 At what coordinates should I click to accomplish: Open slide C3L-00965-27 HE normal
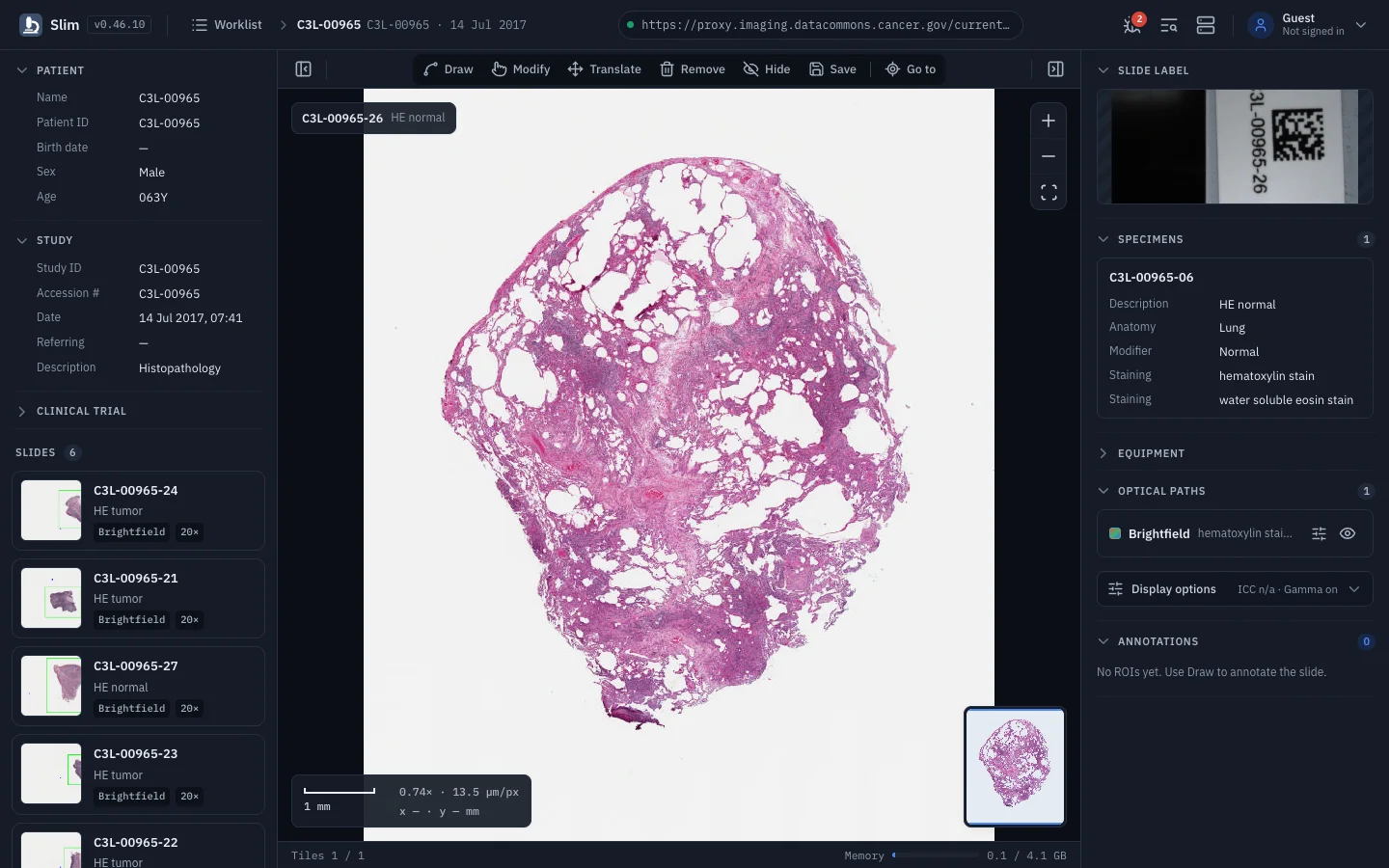pyautogui.click(x=138, y=686)
